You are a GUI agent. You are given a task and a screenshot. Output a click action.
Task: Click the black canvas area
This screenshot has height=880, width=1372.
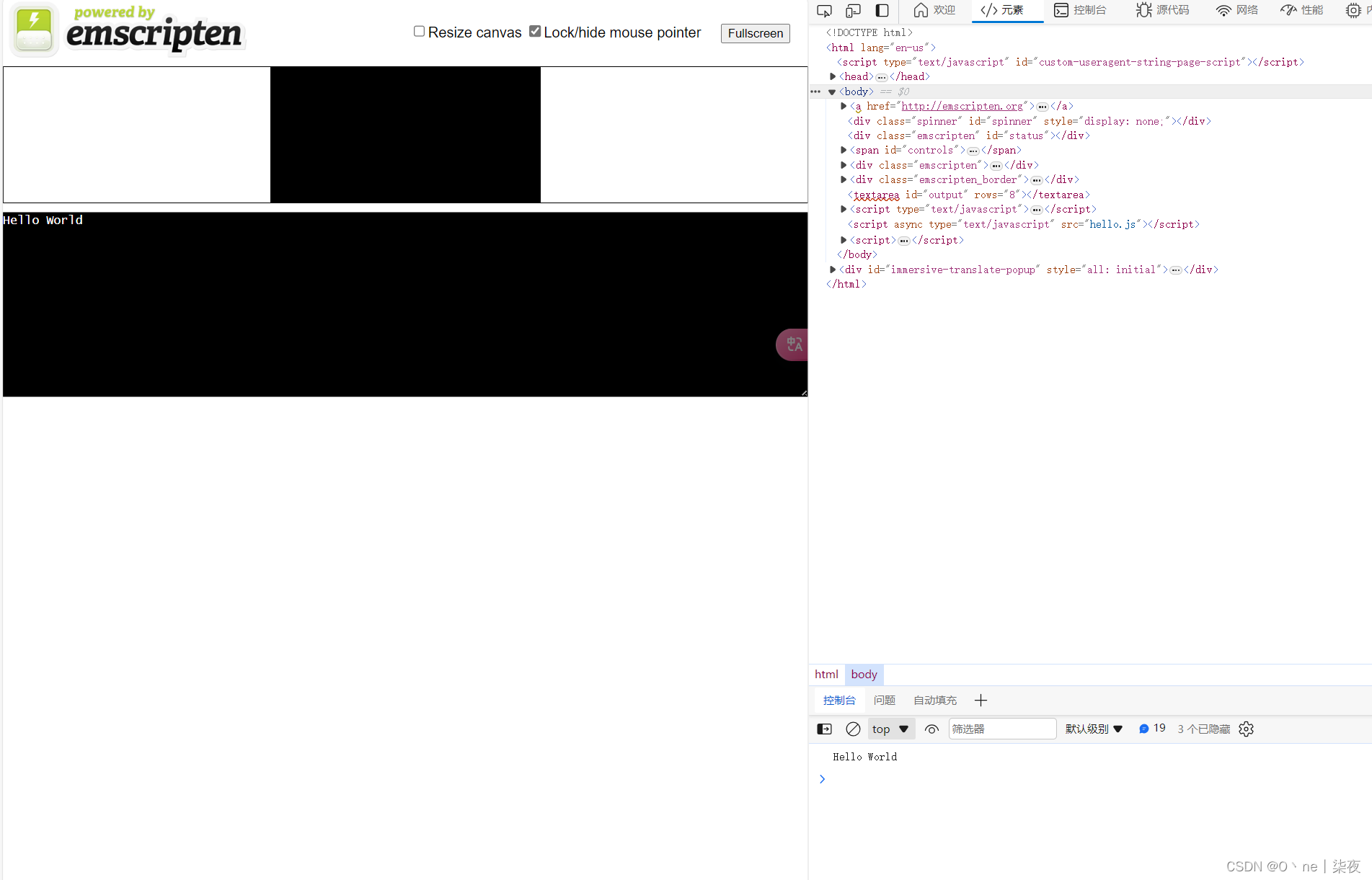tap(405, 135)
